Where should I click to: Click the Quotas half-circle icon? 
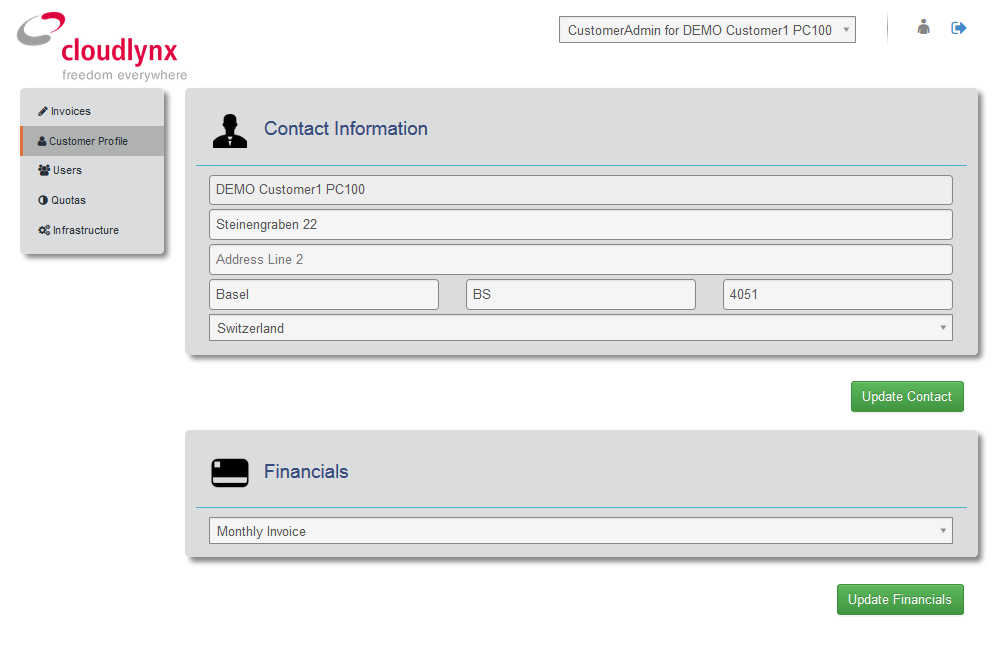pos(43,200)
